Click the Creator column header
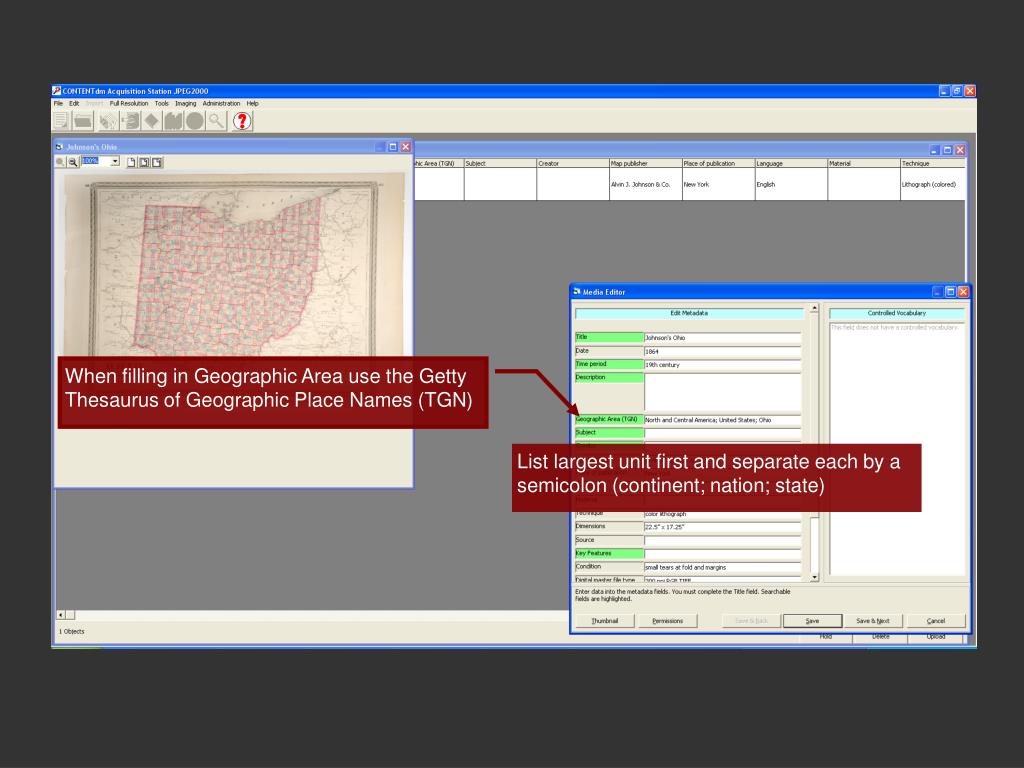The height and width of the screenshot is (768, 1024). click(573, 163)
